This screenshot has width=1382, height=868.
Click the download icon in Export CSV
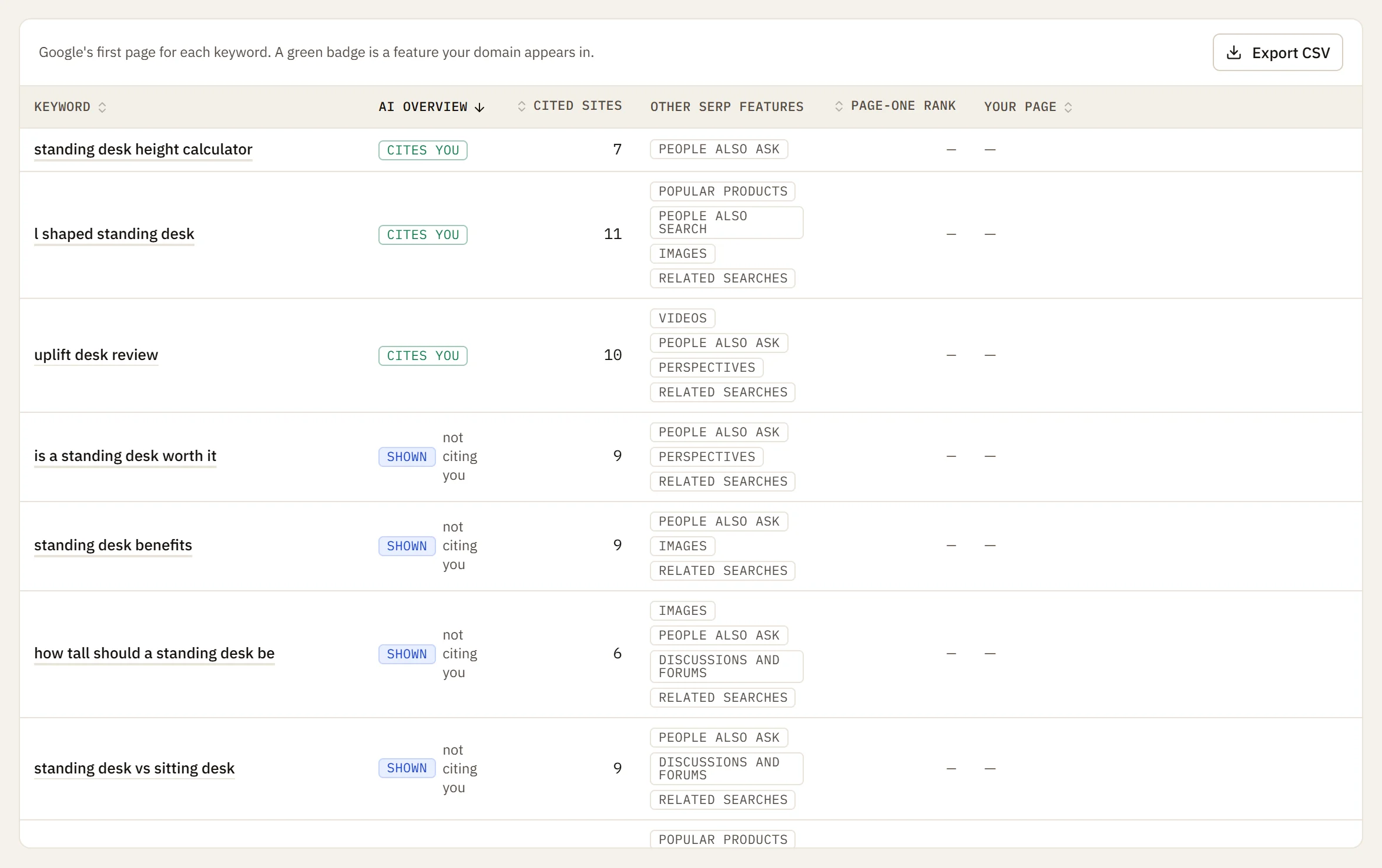pos(1234,52)
